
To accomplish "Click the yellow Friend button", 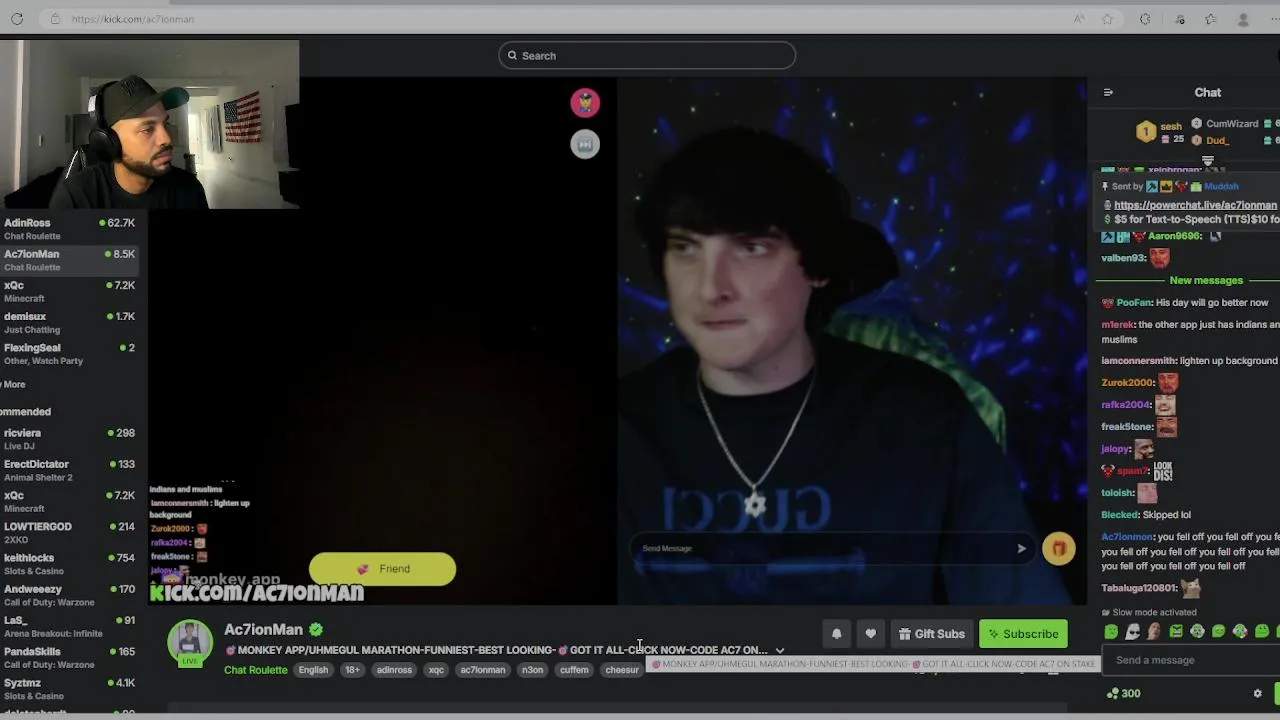I will [x=382, y=569].
